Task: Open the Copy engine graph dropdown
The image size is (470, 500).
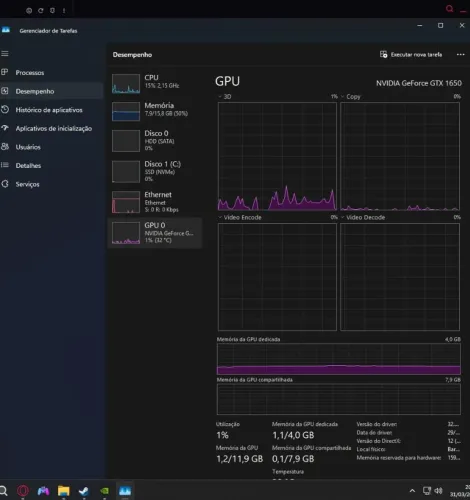Action: tap(342, 97)
